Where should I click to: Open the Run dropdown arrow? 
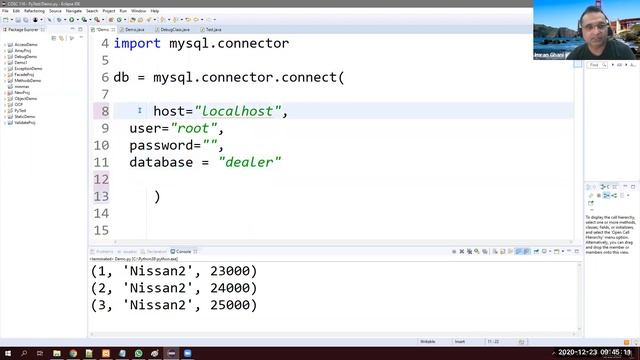pyautogui.click(x=77, y=20)
